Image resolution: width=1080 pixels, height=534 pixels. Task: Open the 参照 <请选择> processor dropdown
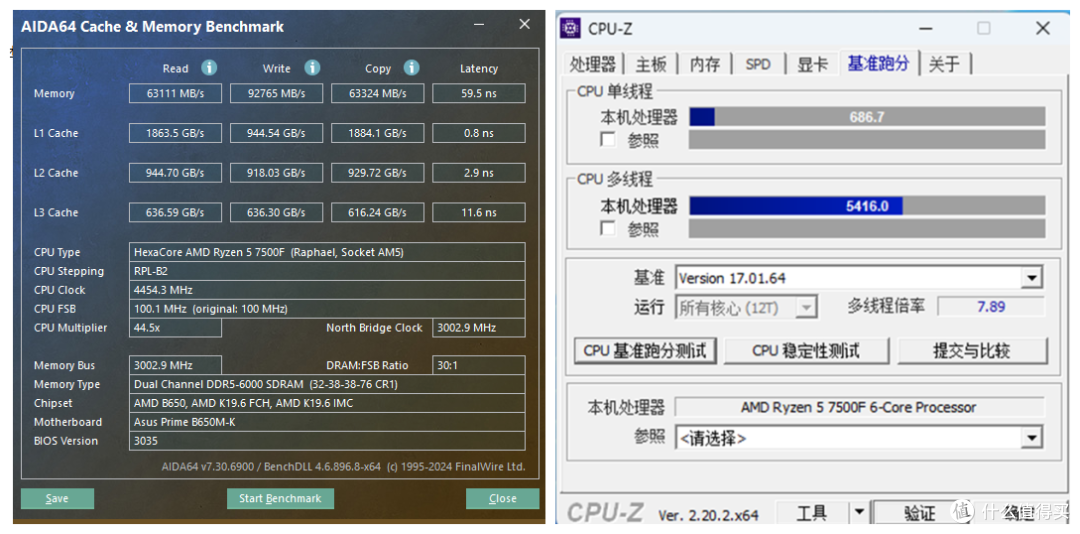point(1031,438)
